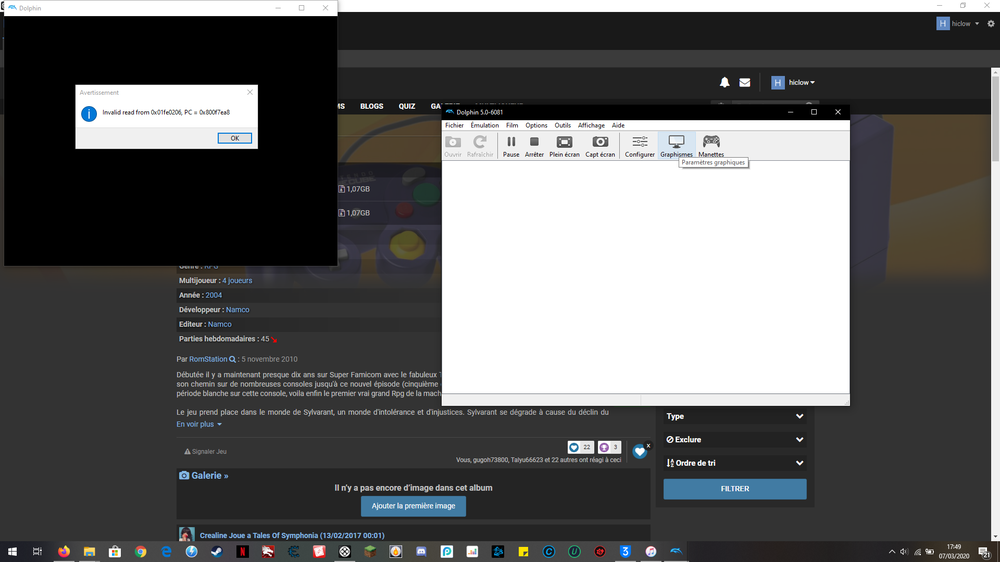
Task: Open the Ordre de tri dropdown
Action: [734, 463]
